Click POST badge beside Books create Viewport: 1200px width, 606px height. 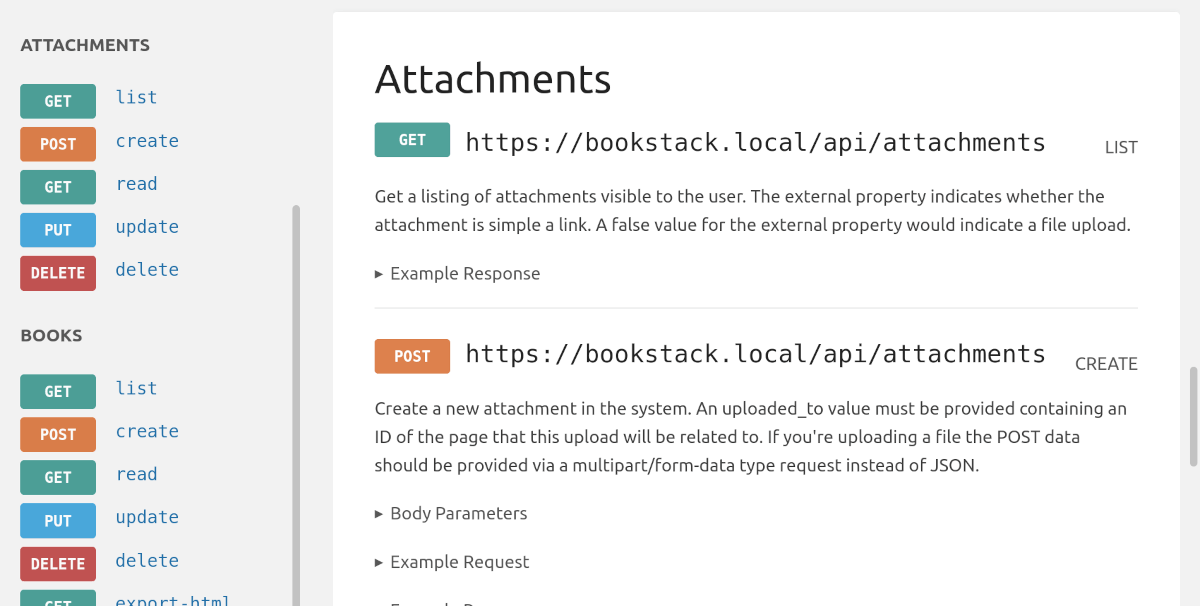pyautogui.click(x=58, y=434)
